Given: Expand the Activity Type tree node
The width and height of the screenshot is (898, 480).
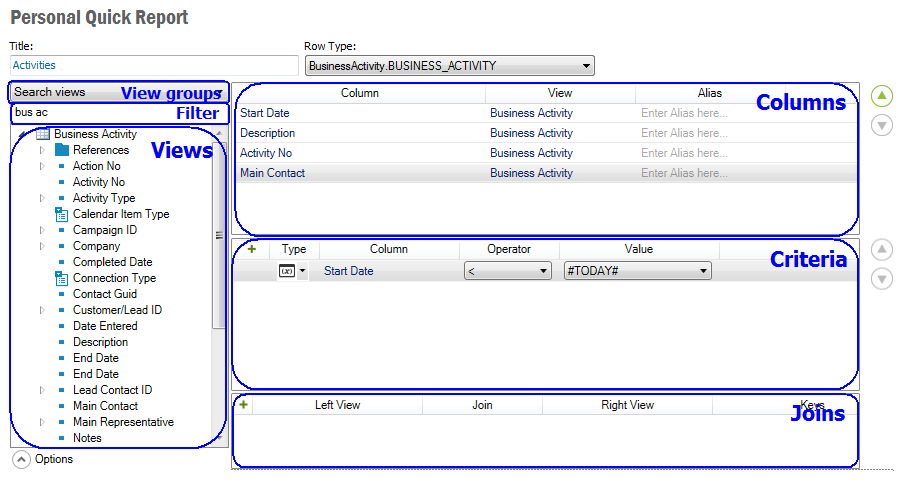Looking at the screenshot, I should (x=42, y=198).
